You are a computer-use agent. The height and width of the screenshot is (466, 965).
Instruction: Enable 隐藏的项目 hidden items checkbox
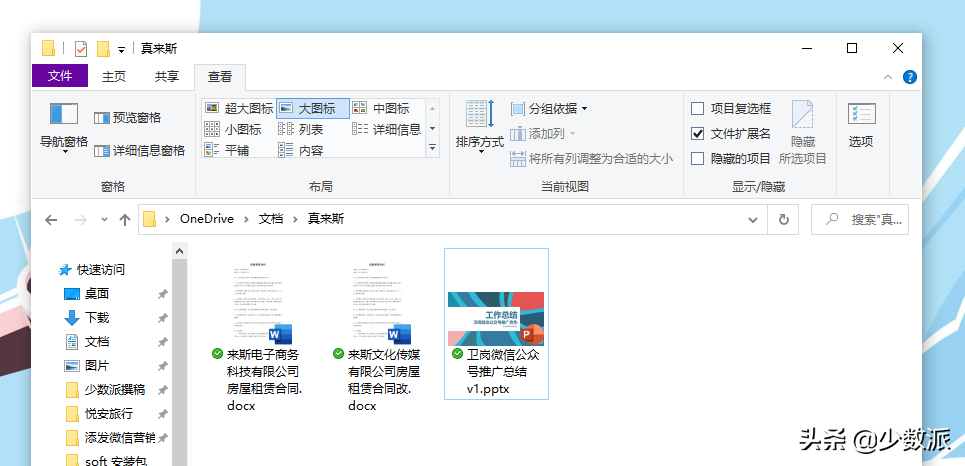(731, 159)
